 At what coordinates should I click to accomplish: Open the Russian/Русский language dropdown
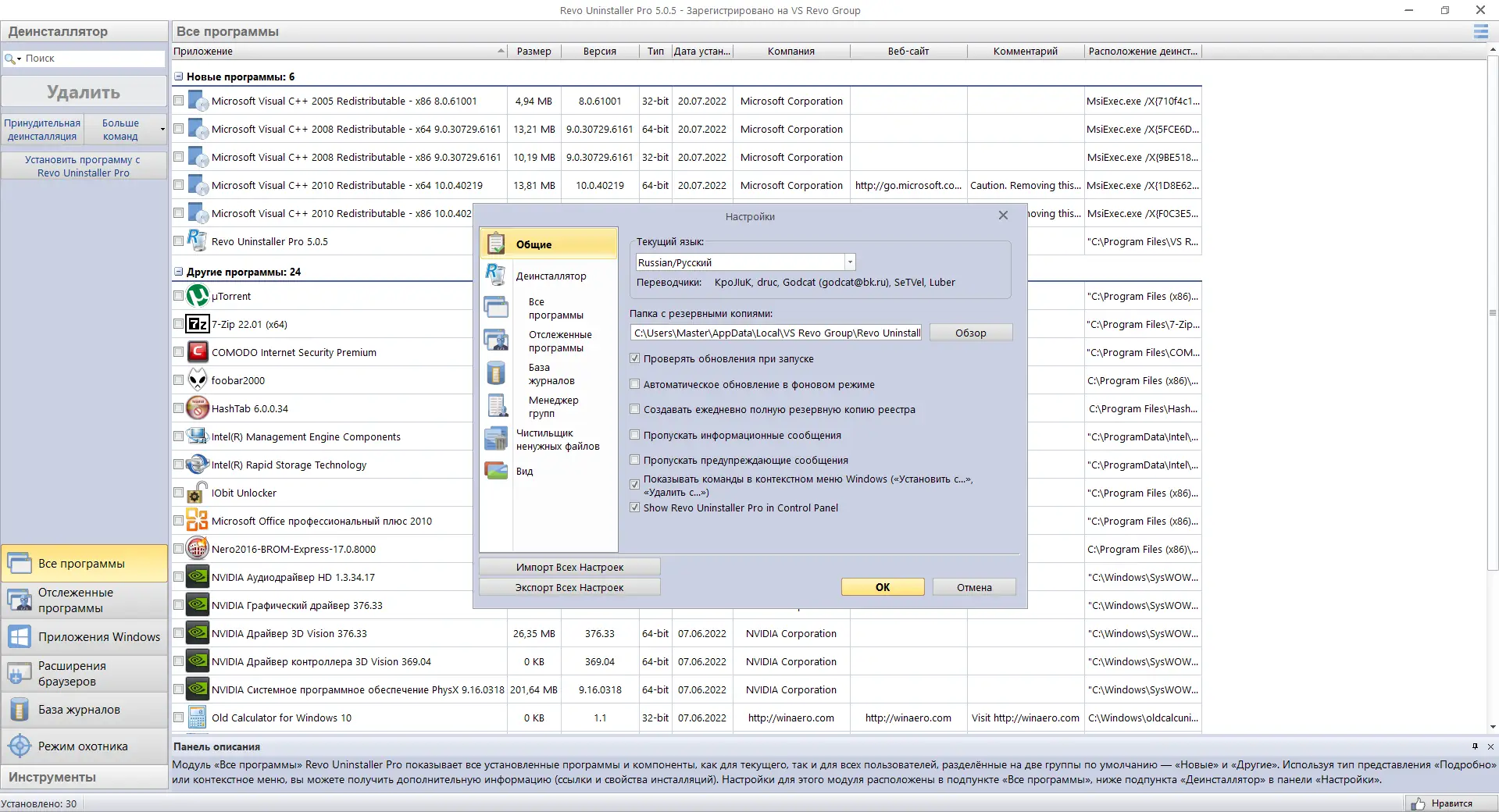pyautogui.click(x=850, y=262)
